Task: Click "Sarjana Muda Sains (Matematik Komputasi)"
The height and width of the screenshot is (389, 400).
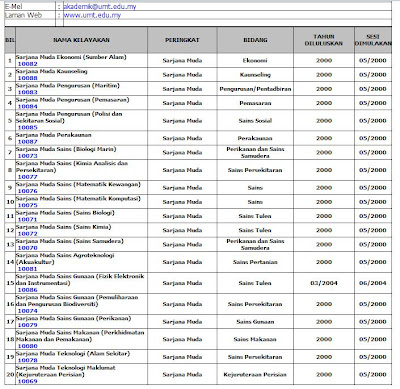Action: coord(78,199)
